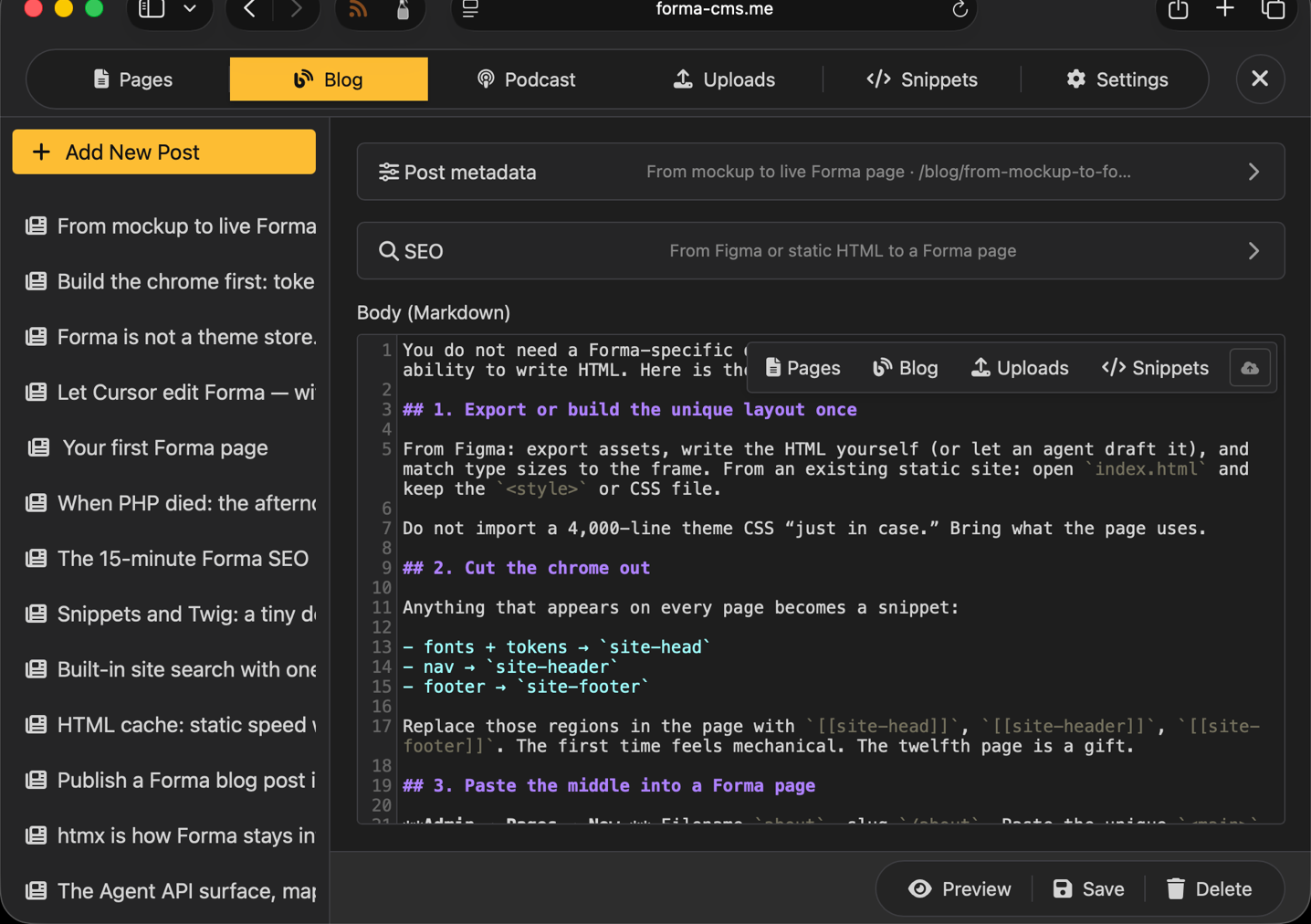
Task: Click the eye icon on Preview
Action: pos(920,889)
